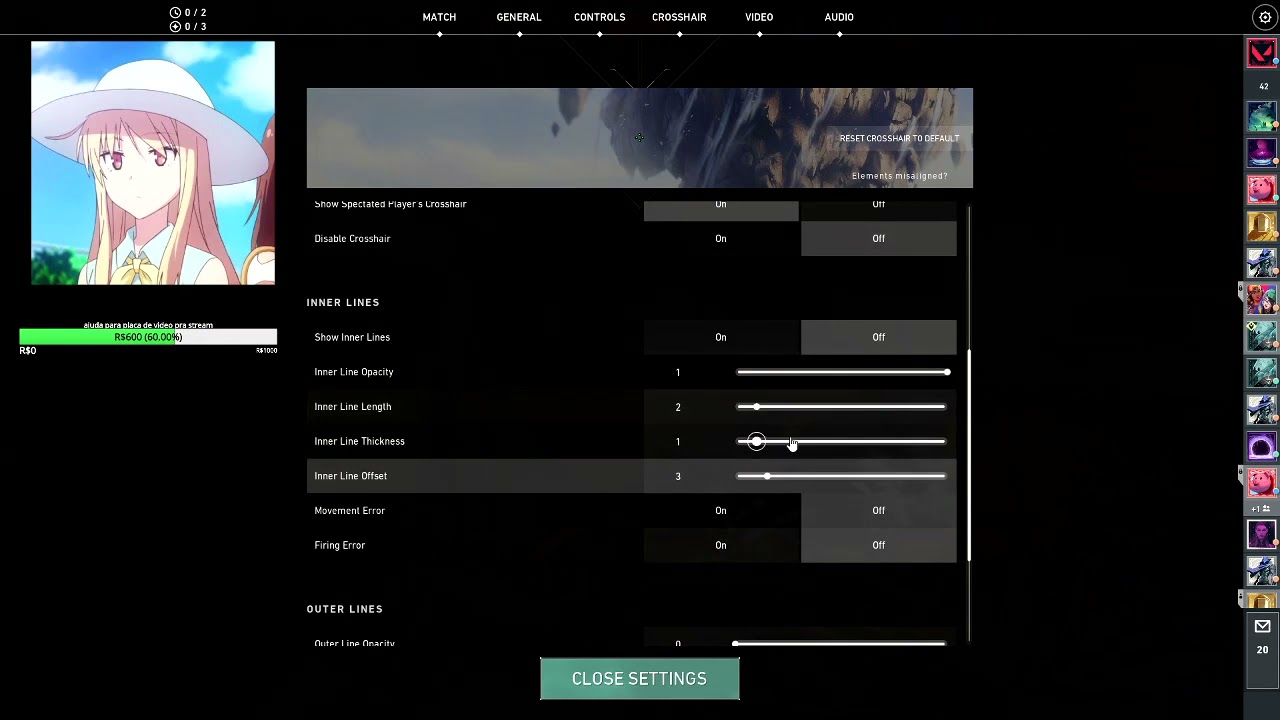This screenshot has height=720, width=1280.
Task: Set inner lines Movement Error to Off
Action: [x=879, y=511]
